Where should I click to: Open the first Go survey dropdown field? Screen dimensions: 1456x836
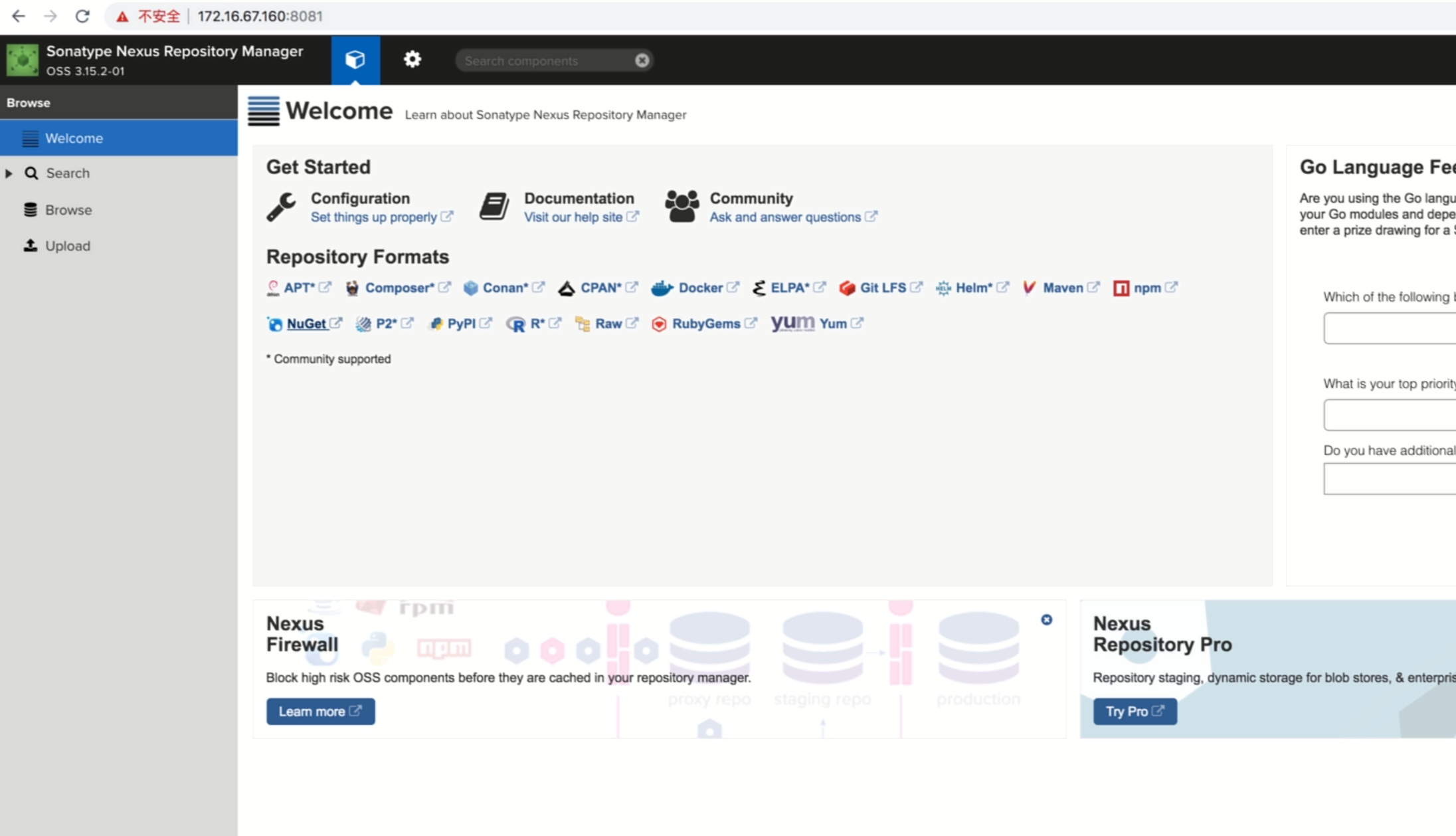point(1388,328)
